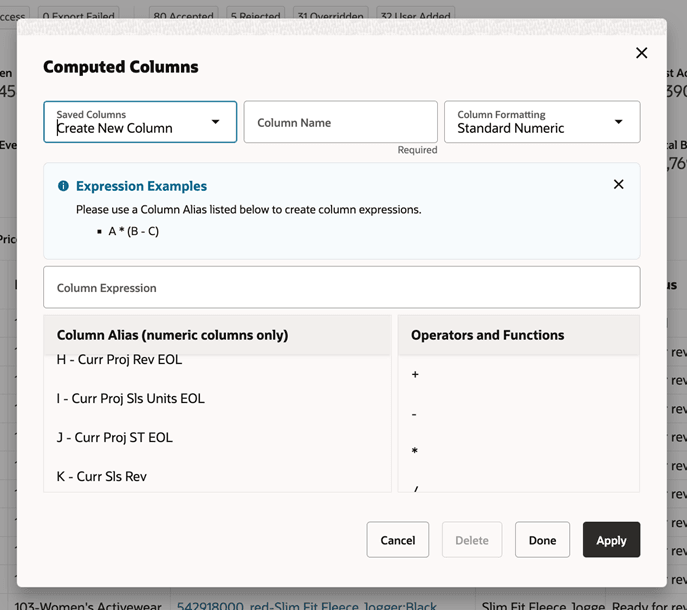This screenshot has height=610, width=687.
Task: Click the Expression Examples info icon
Action: coord(63,186)
